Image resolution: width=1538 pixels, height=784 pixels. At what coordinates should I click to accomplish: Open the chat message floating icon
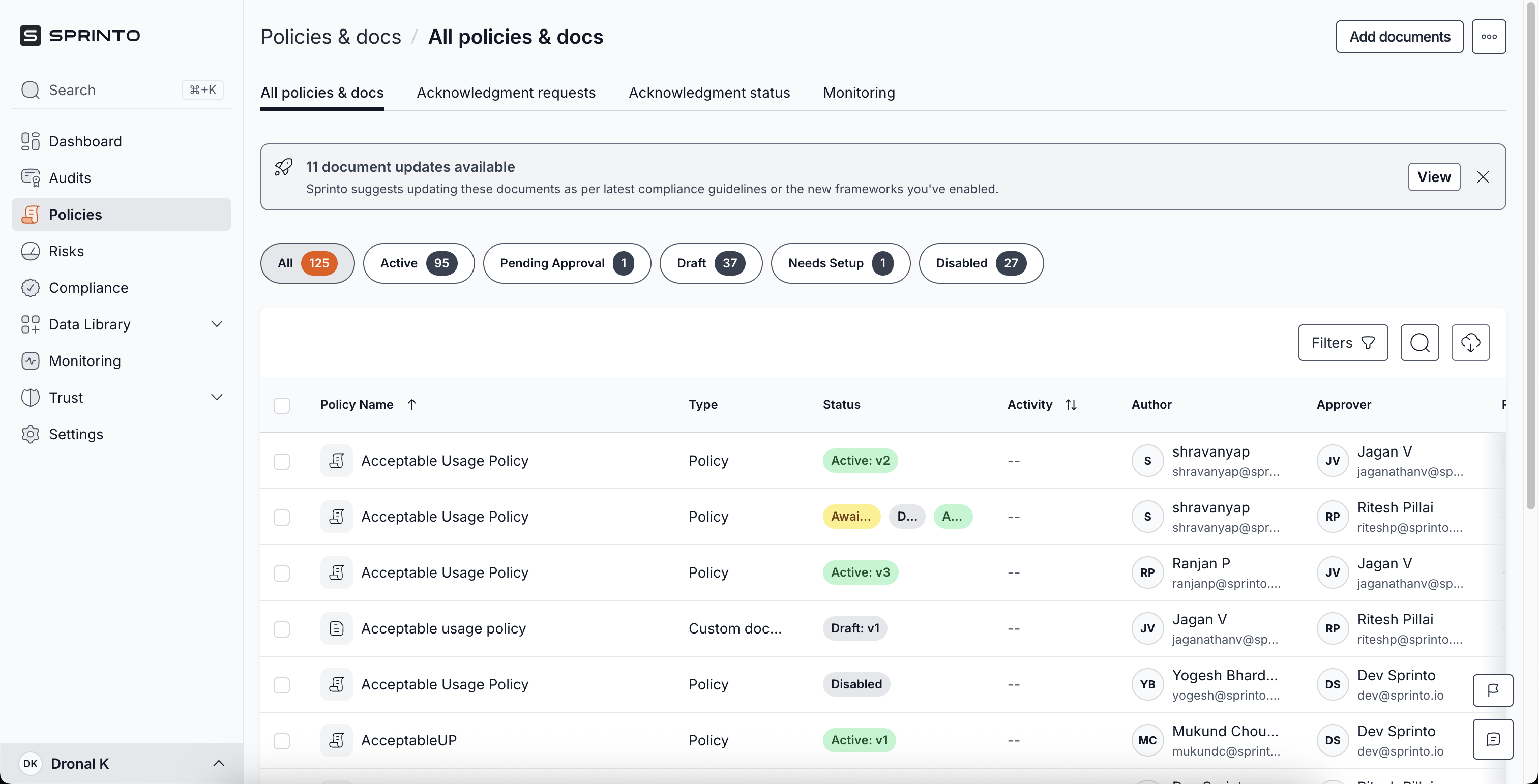(1492, 739)
